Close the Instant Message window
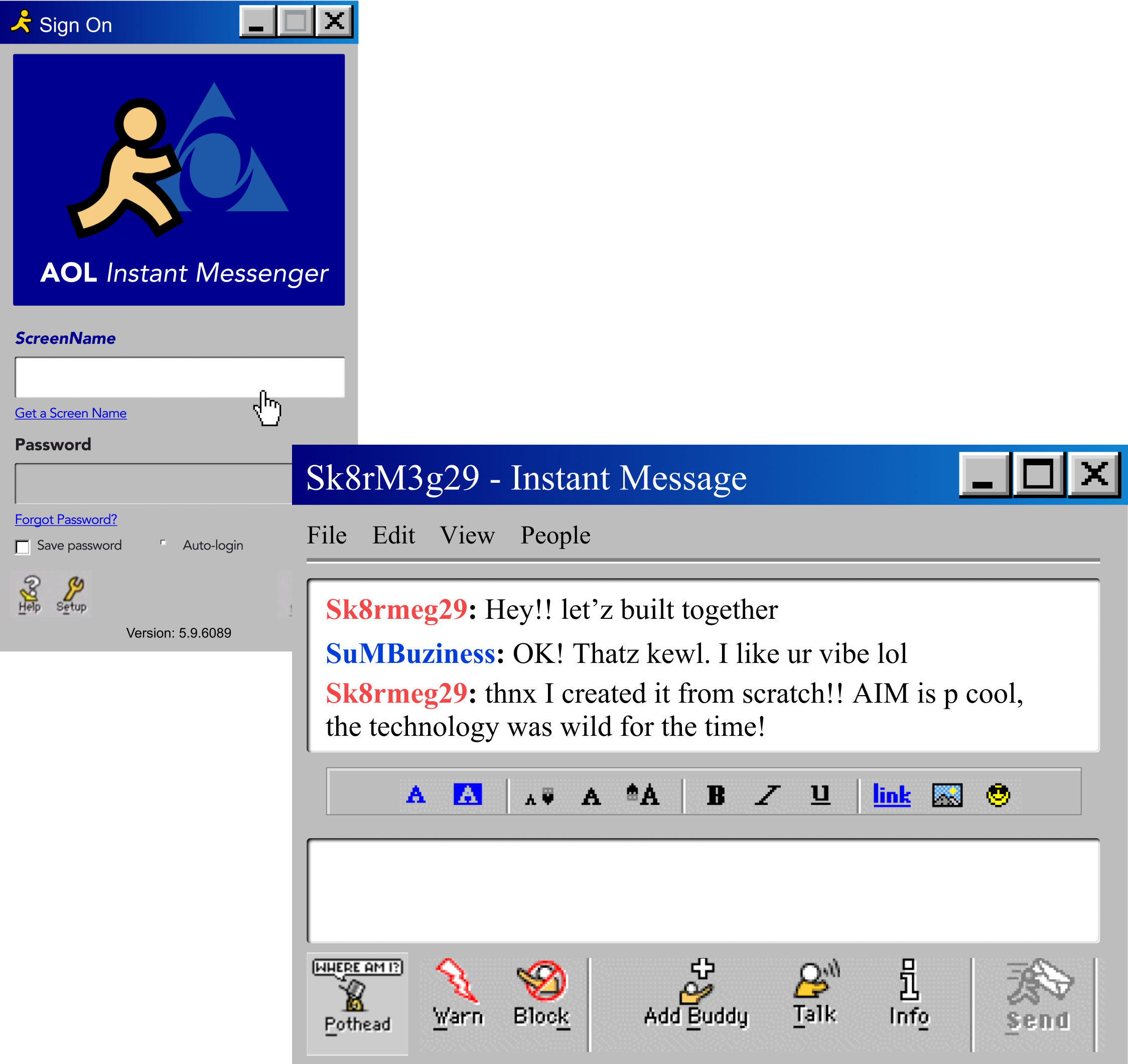This screenshot has height=1064, width=1128. tap(1094, 475)
